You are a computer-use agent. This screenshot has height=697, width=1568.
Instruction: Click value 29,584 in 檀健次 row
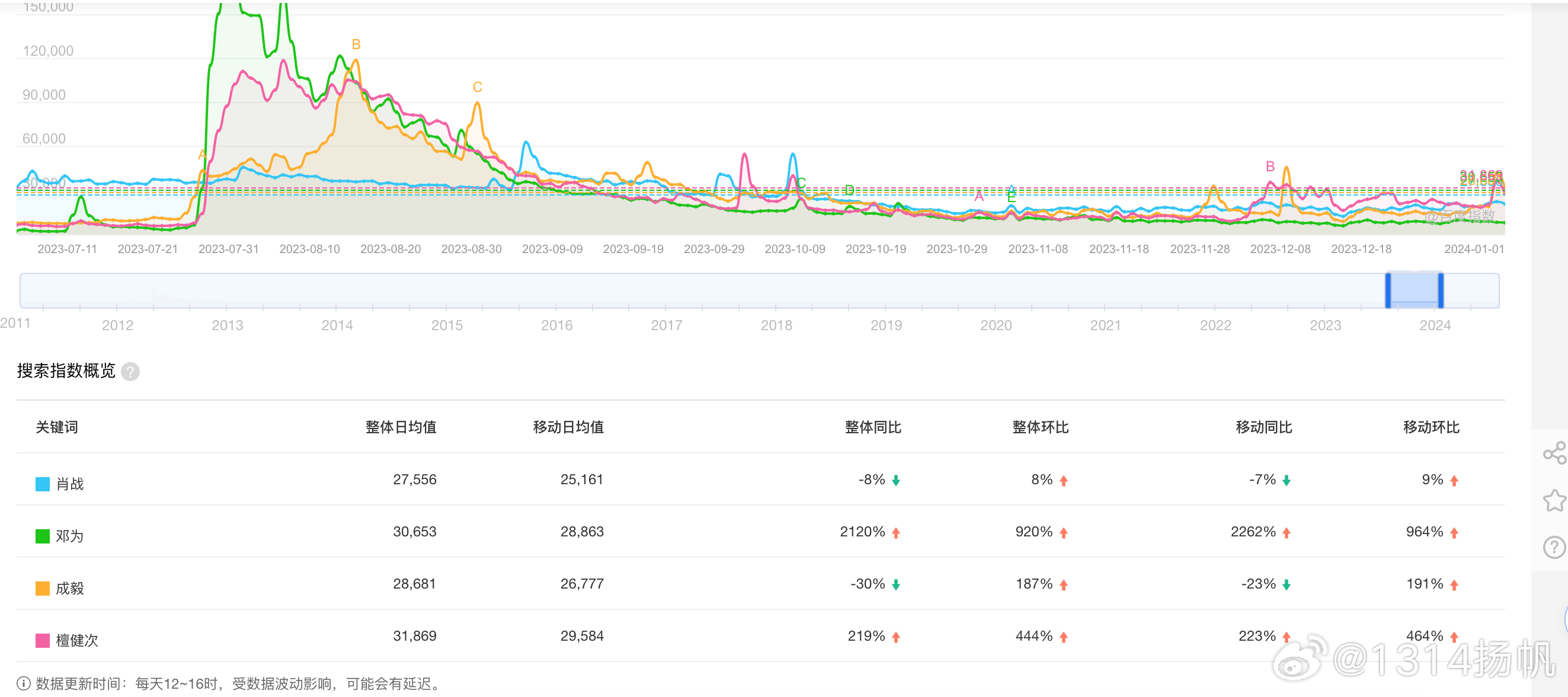click(582, 636)
